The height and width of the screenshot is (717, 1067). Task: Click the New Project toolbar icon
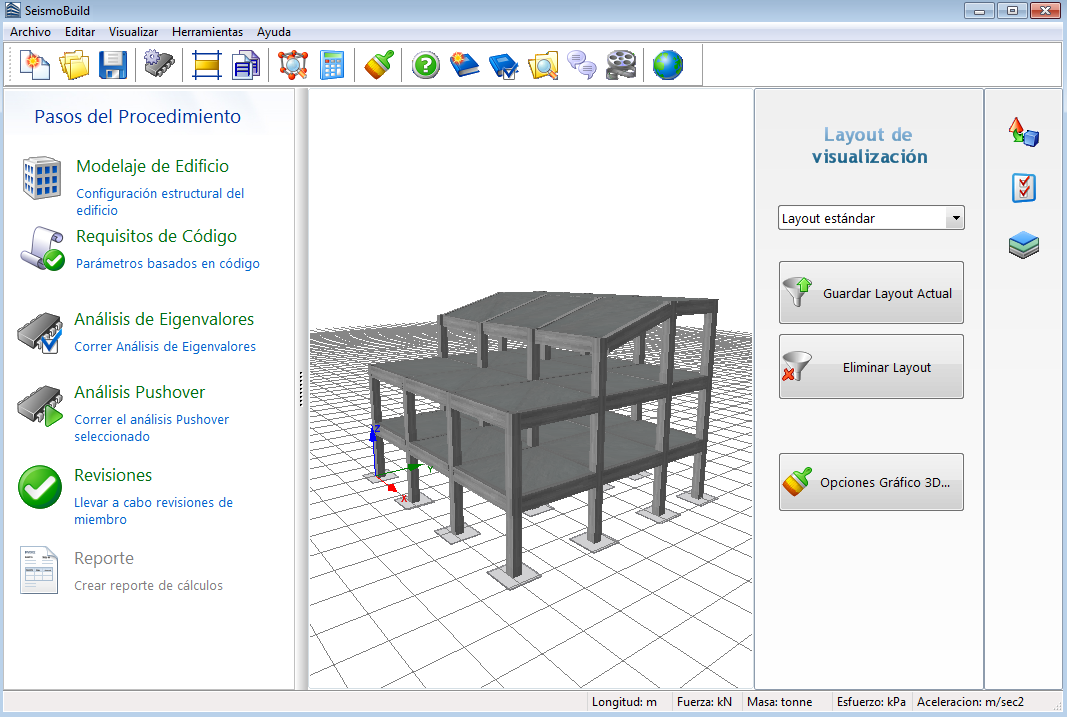tap(35, 66)
